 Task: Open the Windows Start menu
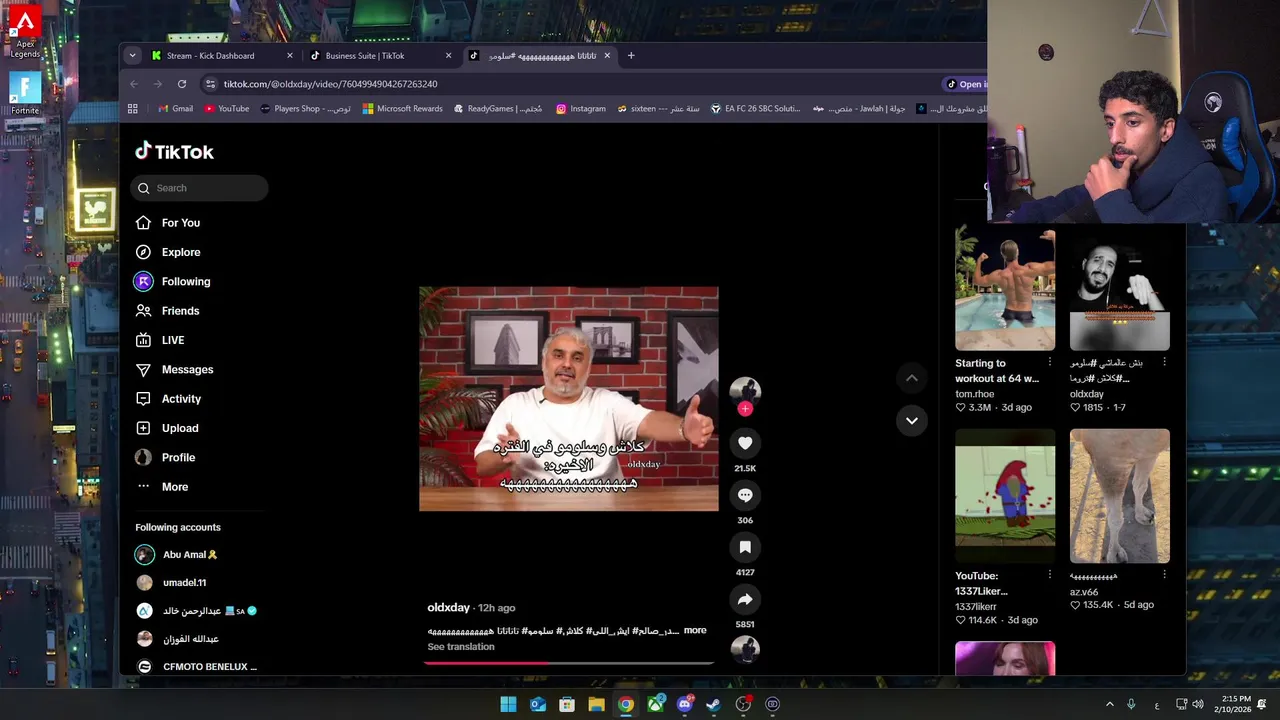tap(508, 704)
